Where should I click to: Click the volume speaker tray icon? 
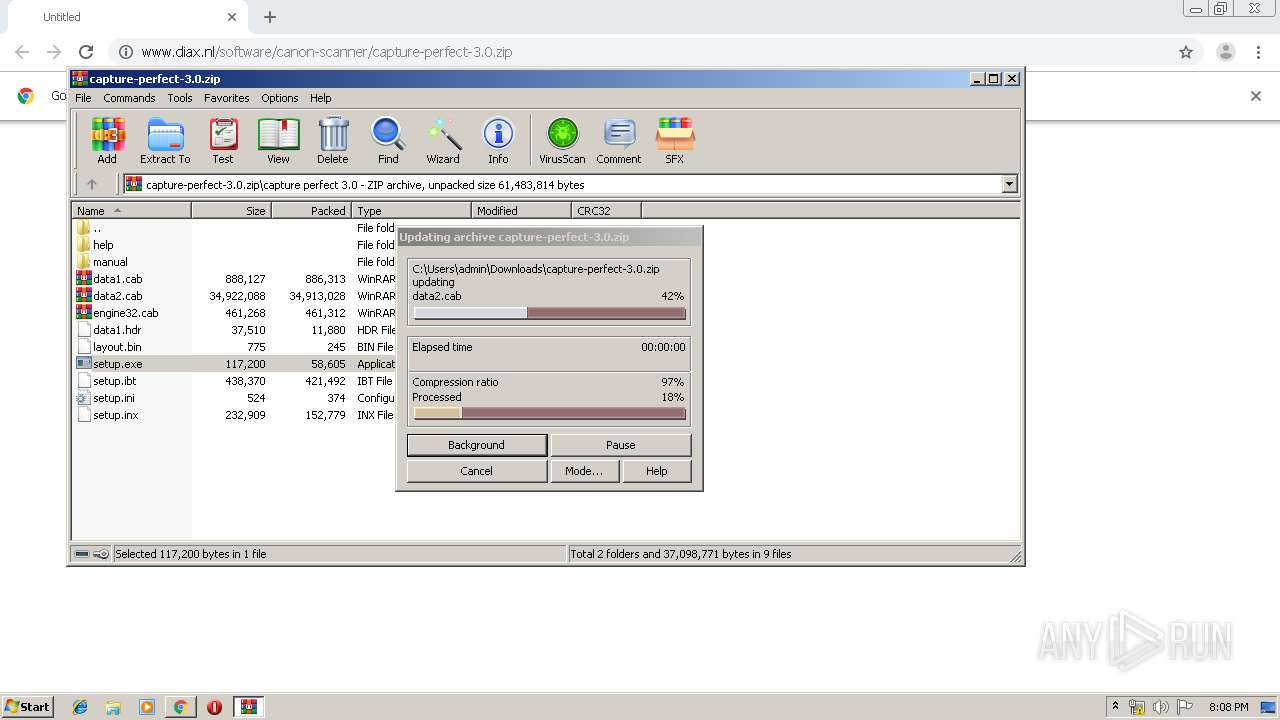1161,707
